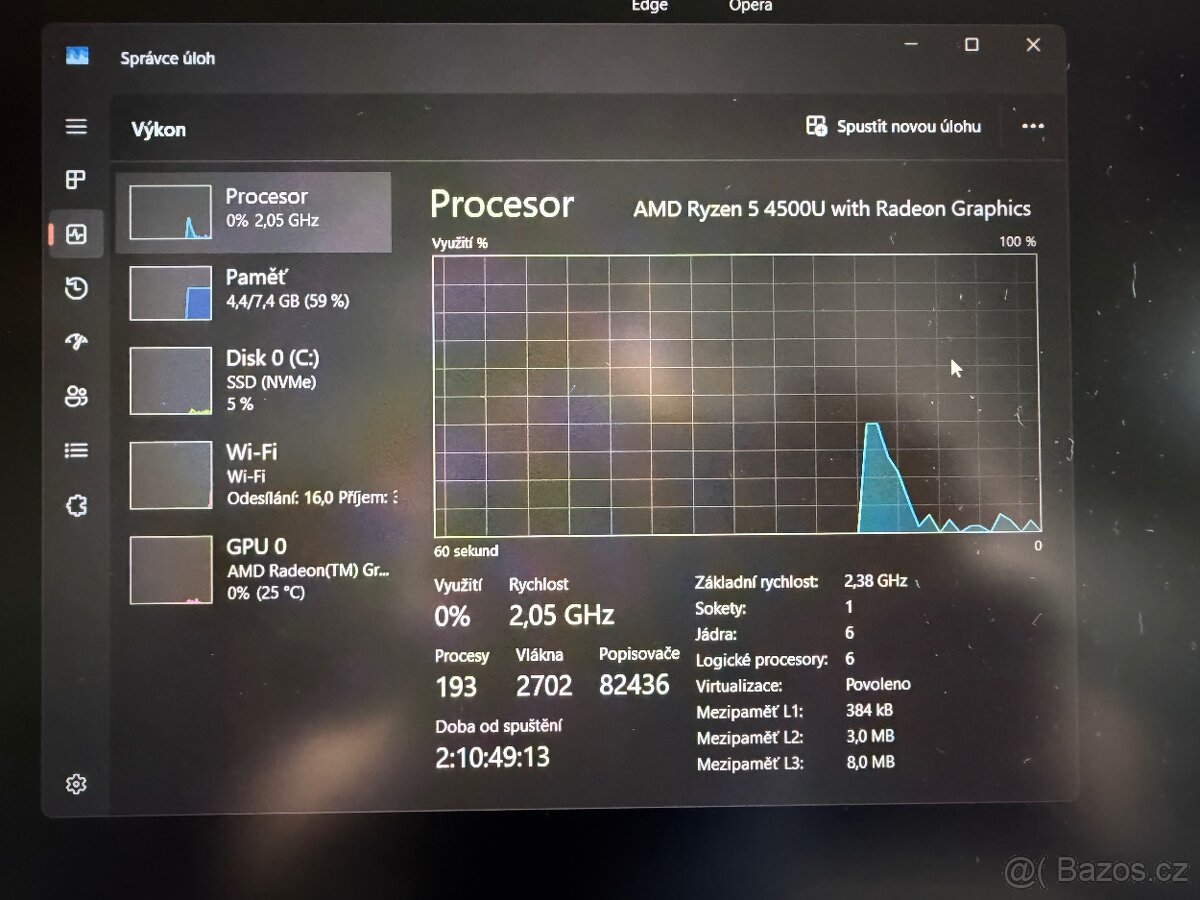Open the Startup apps view
Screen dimensions: 1200x900
coord(76,343)
